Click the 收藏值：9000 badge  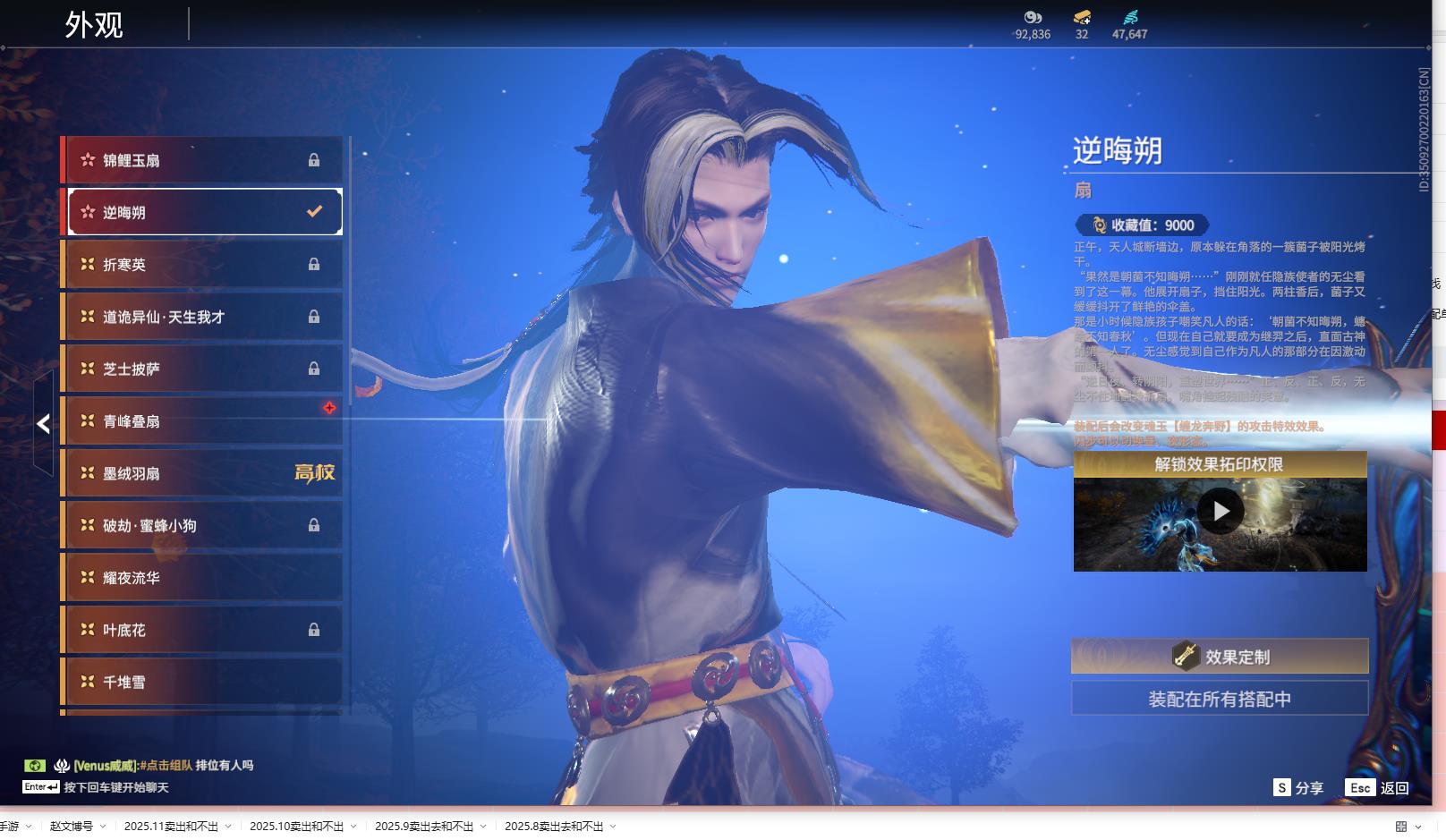[1143, 225]
